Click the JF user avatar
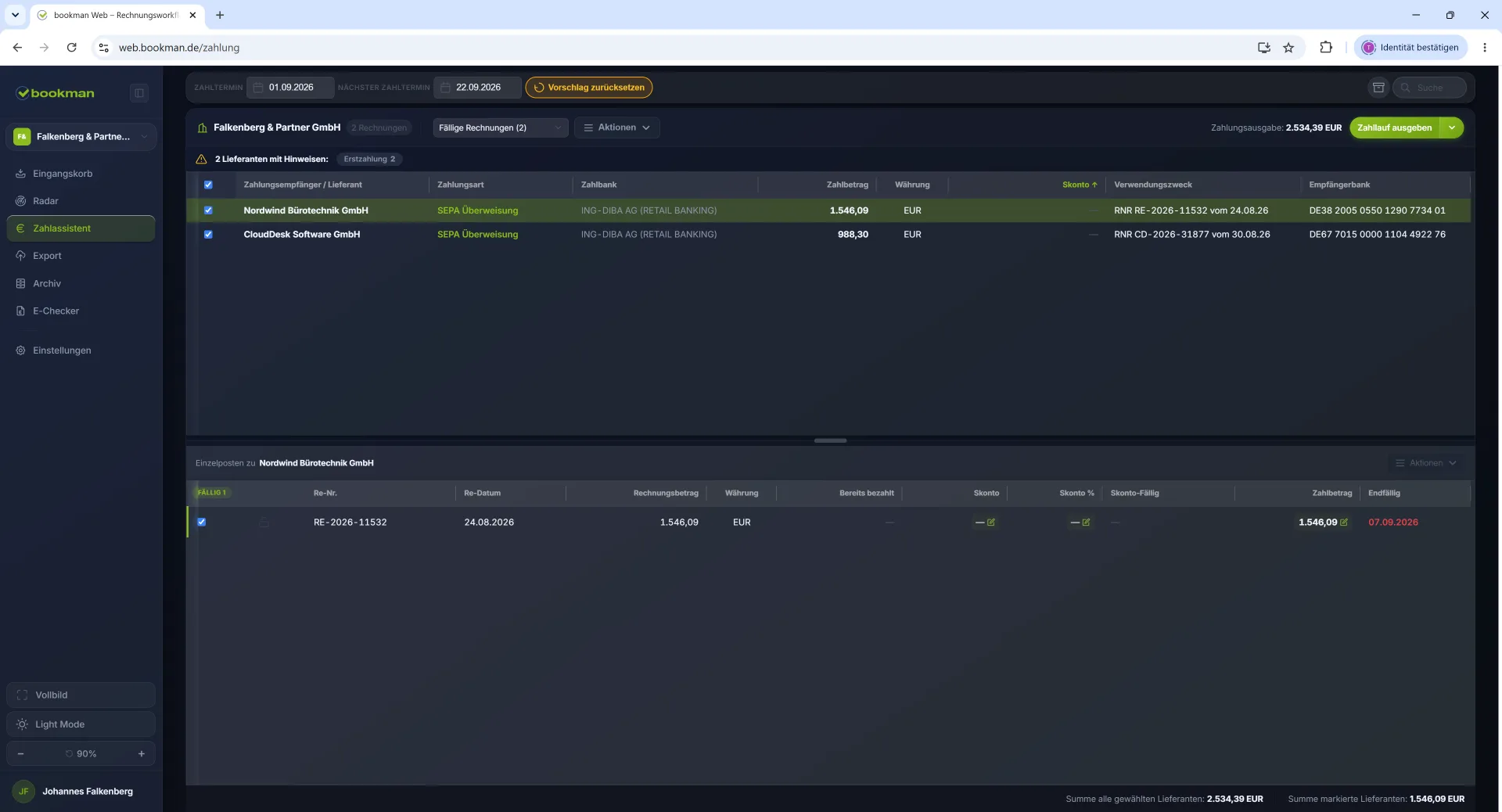 [x=23, y=792]
